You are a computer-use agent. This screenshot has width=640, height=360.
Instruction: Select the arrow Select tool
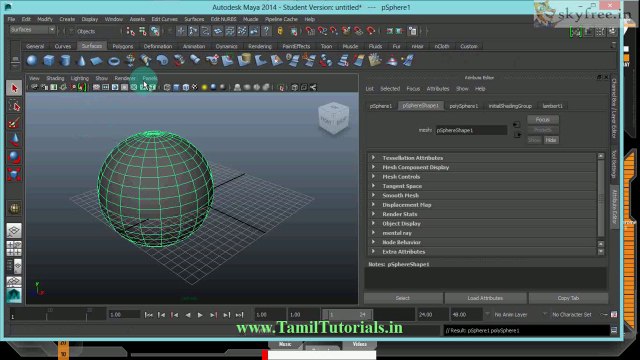[14, 88]
